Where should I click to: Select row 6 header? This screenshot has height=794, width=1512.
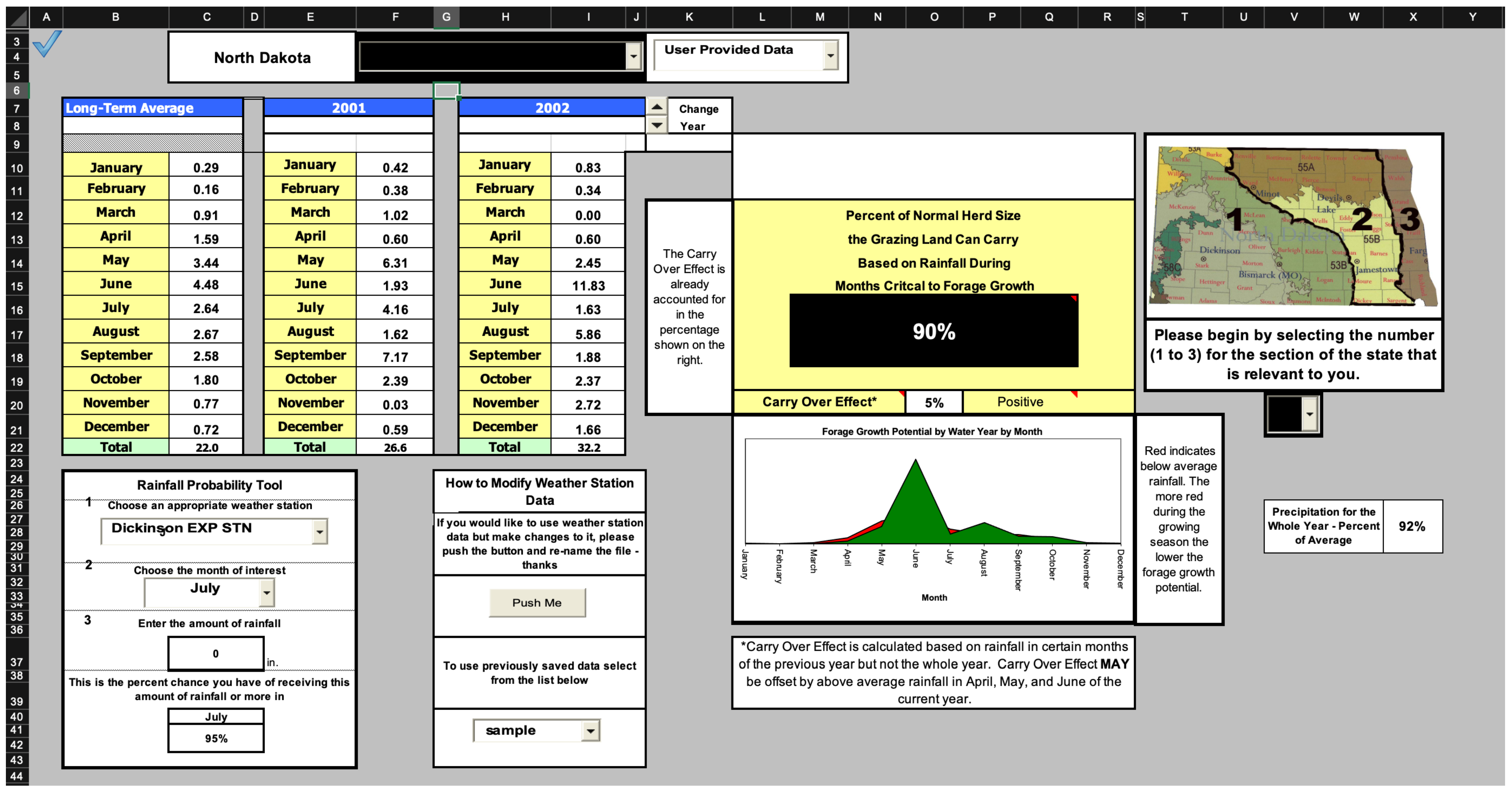point(16,91)
